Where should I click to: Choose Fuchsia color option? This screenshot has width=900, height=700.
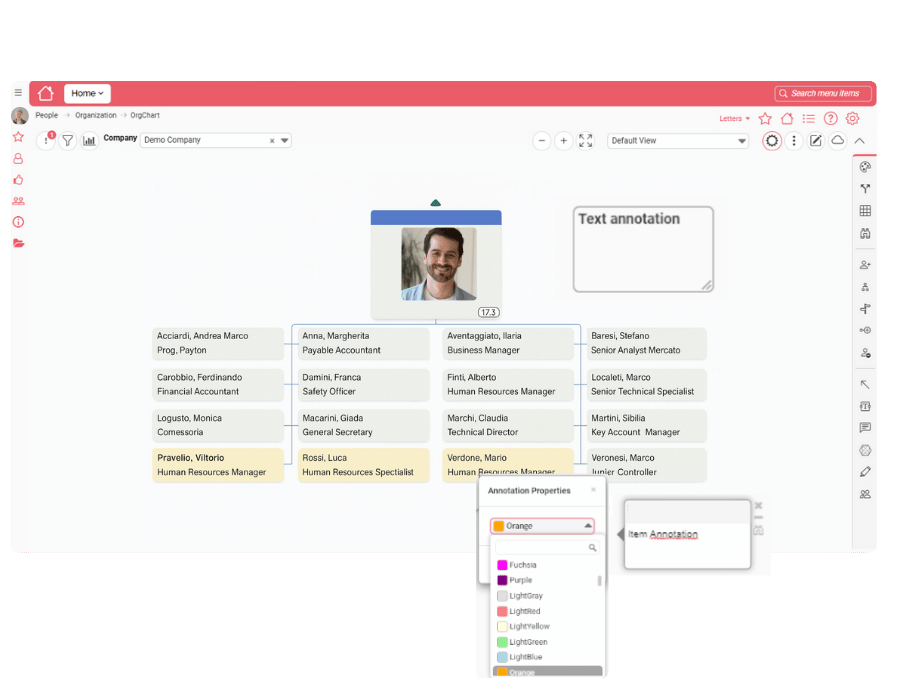[548, 565]
